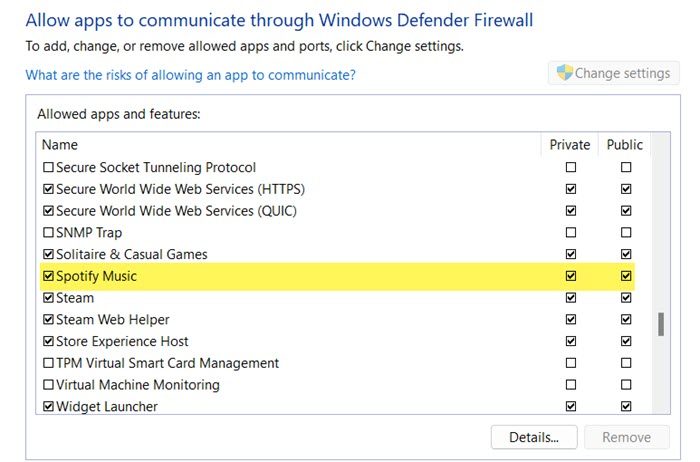Enable Secure Socket Tunneling Protocol checkbox
The image size is (700, 462).
(48, 167)
